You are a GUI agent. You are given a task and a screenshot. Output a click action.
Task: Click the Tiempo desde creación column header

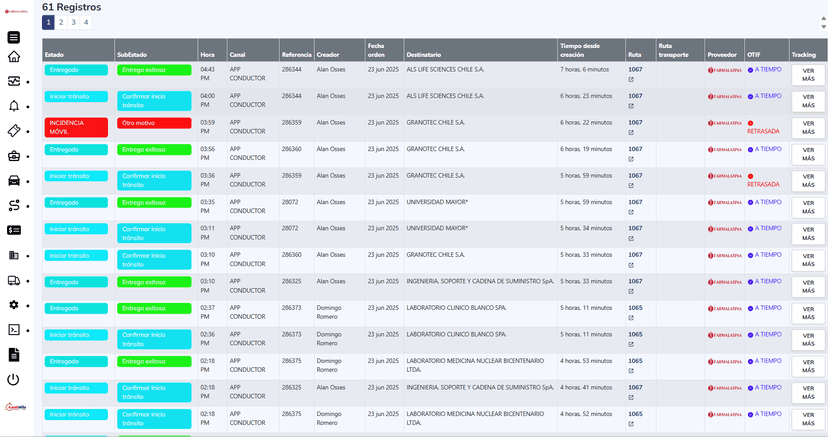pyautogui.click(x=579, y=49)
